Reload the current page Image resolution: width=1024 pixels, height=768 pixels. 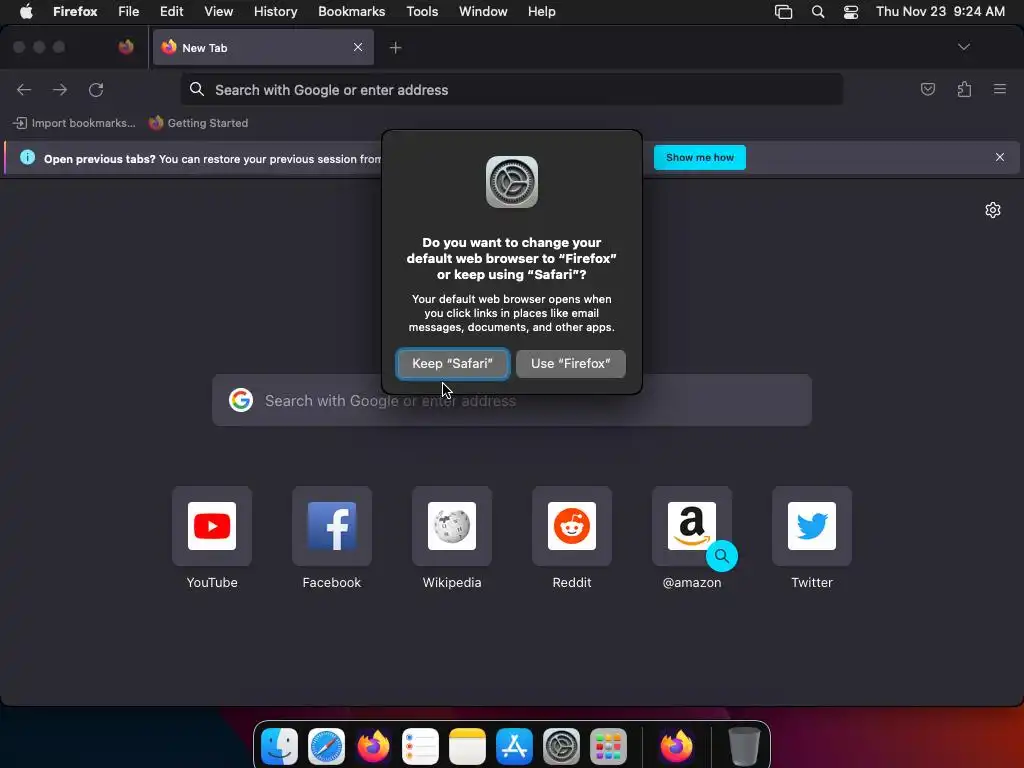(96, 89)
